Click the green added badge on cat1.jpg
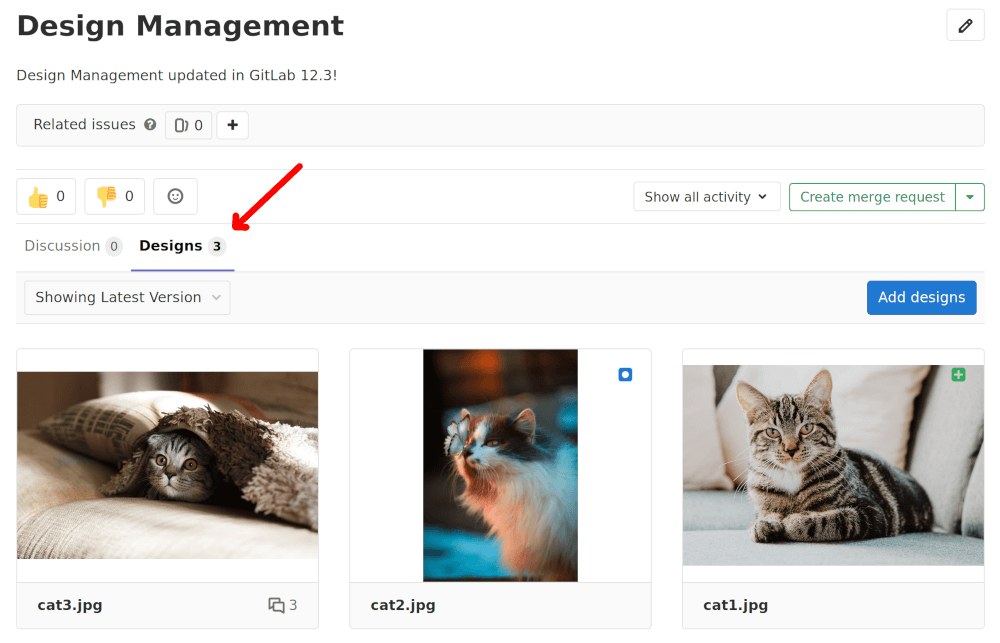This screenshot has height=643, width=1000. (958, 374)
